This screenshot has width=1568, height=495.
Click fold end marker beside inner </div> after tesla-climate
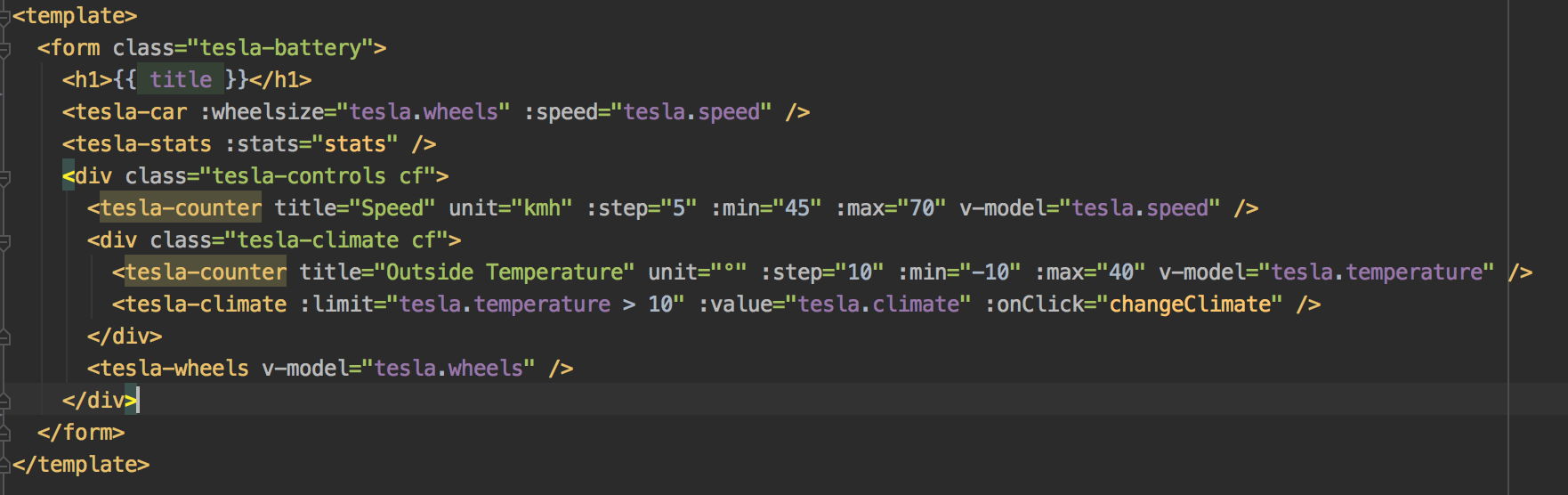[4, 337]
